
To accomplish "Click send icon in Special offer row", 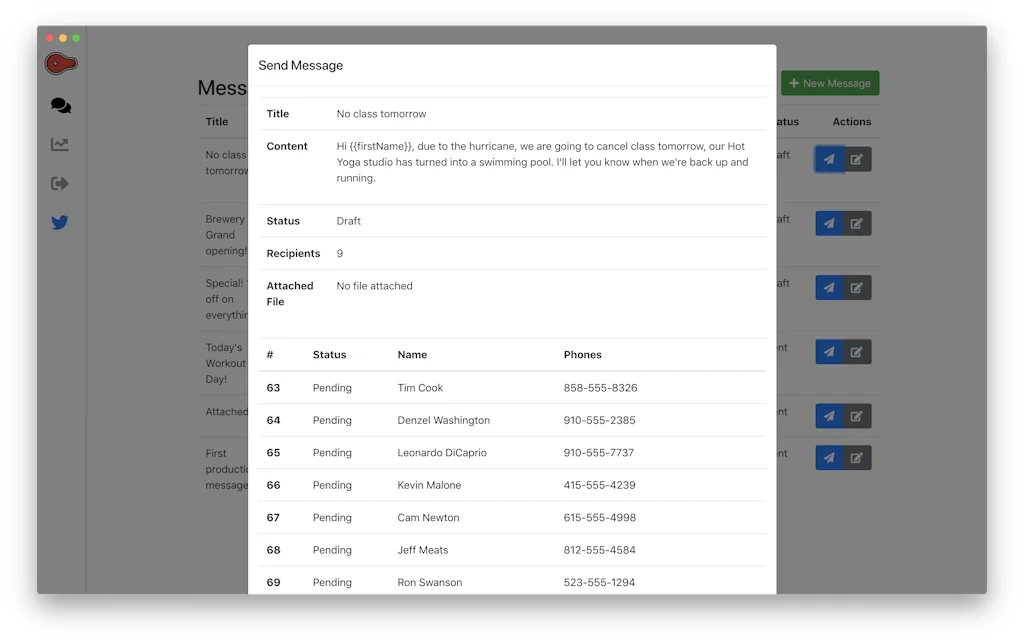I will coord(829,288).
